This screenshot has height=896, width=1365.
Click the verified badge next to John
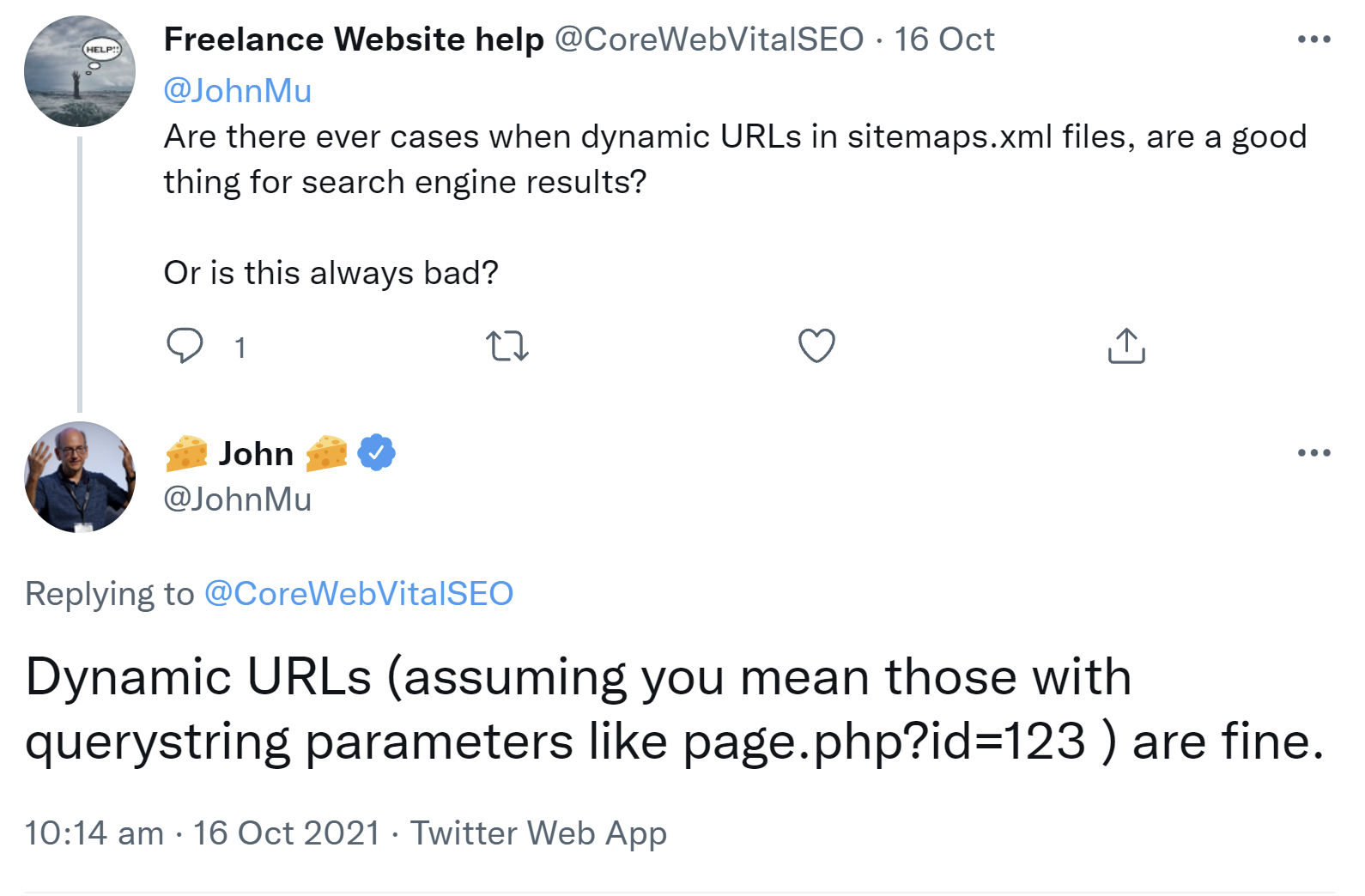coord(375,453)
